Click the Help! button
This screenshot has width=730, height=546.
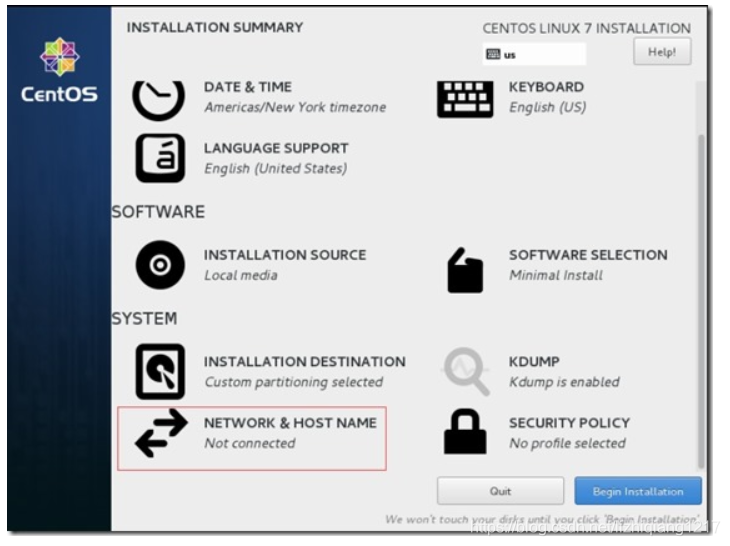click(662, 52)
